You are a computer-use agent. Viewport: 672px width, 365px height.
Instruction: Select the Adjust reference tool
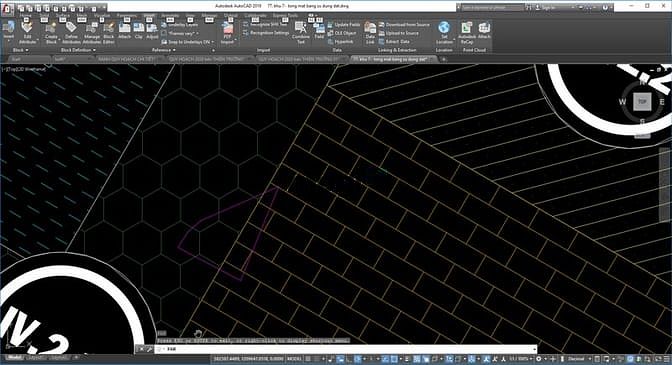pos(152,31)
